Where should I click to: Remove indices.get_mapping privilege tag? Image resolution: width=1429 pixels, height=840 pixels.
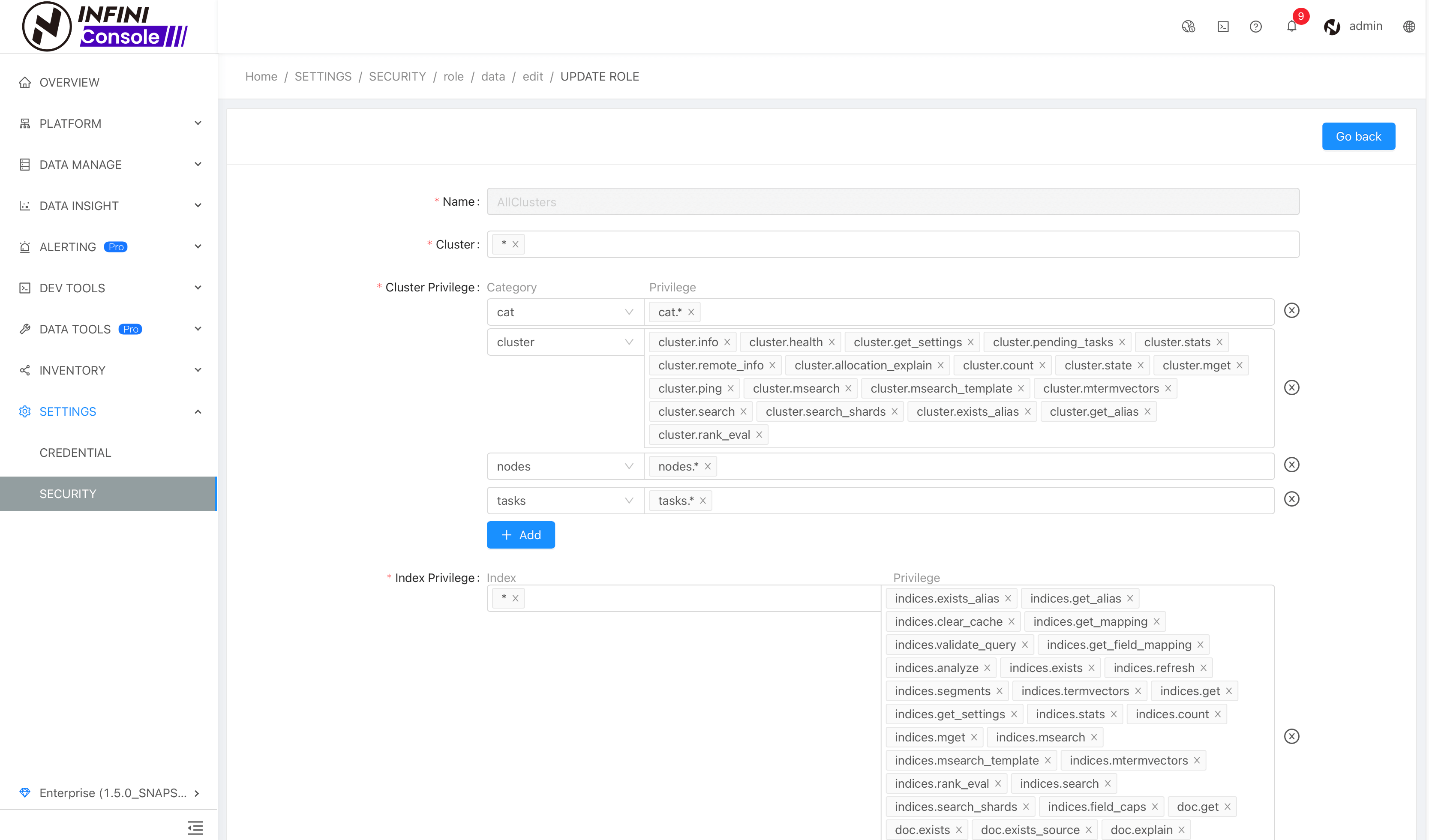coord(1156,621)
